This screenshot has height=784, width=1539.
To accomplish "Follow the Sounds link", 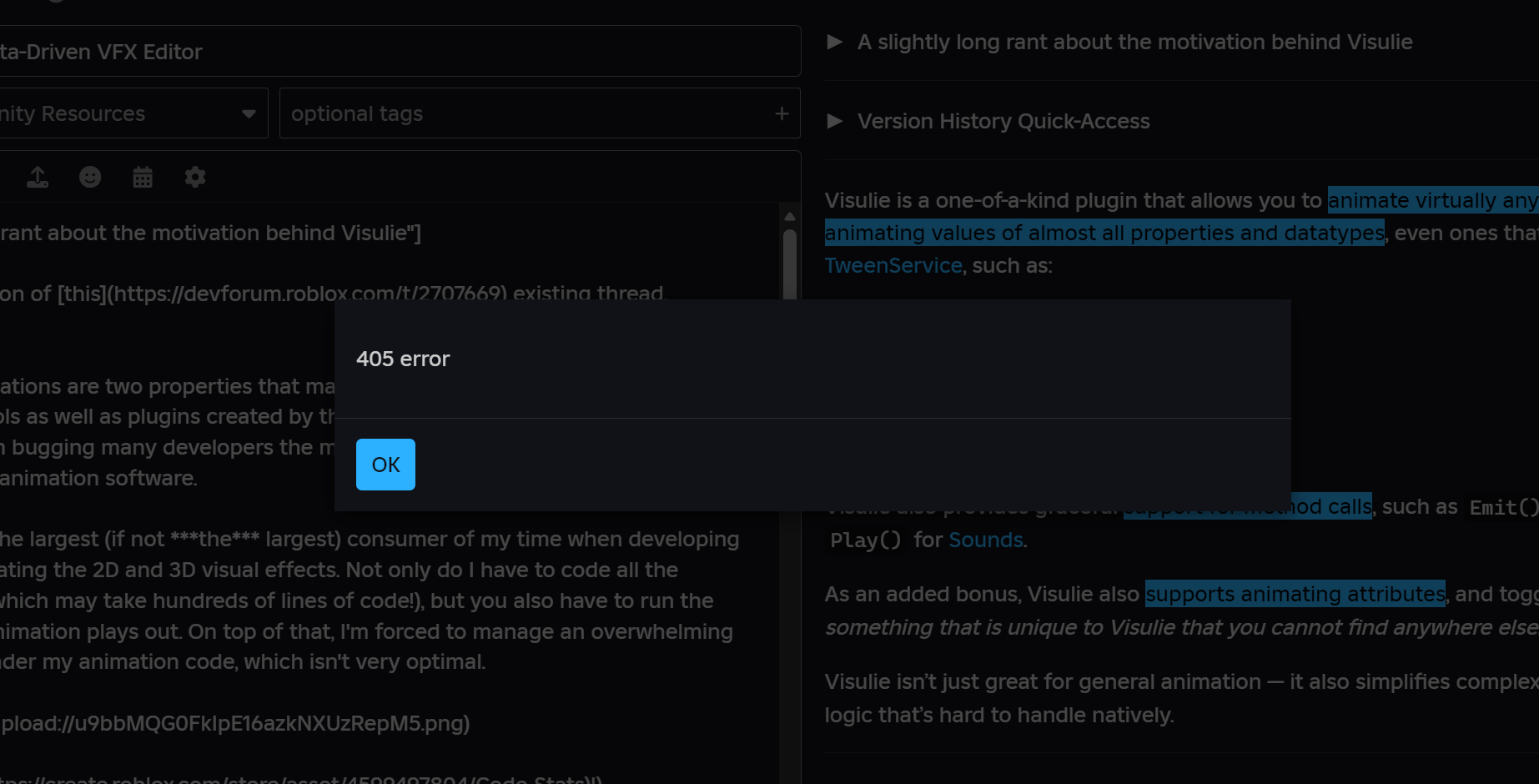I will click(x=986, y=540).
